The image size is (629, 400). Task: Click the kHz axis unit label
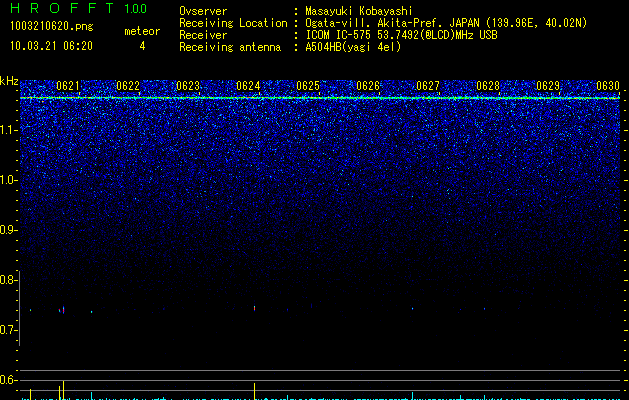(x=9, y=81)
